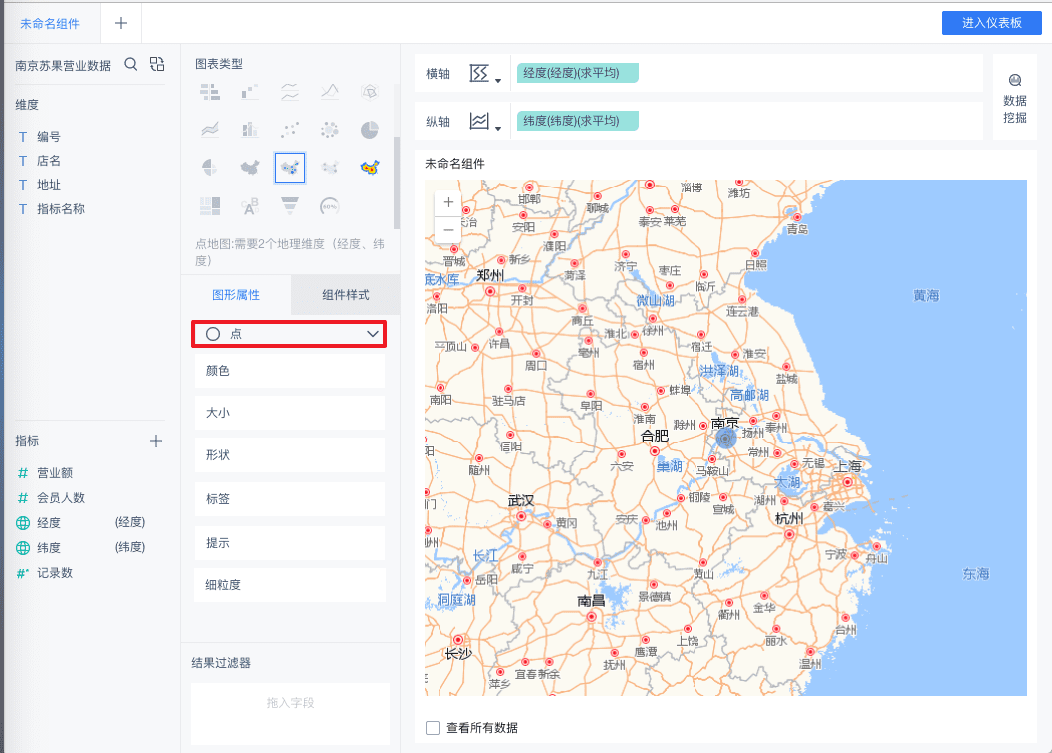Switch to 组件样式 tab
This screenshot has height=753, width=1052.
[x=346, y=295]
